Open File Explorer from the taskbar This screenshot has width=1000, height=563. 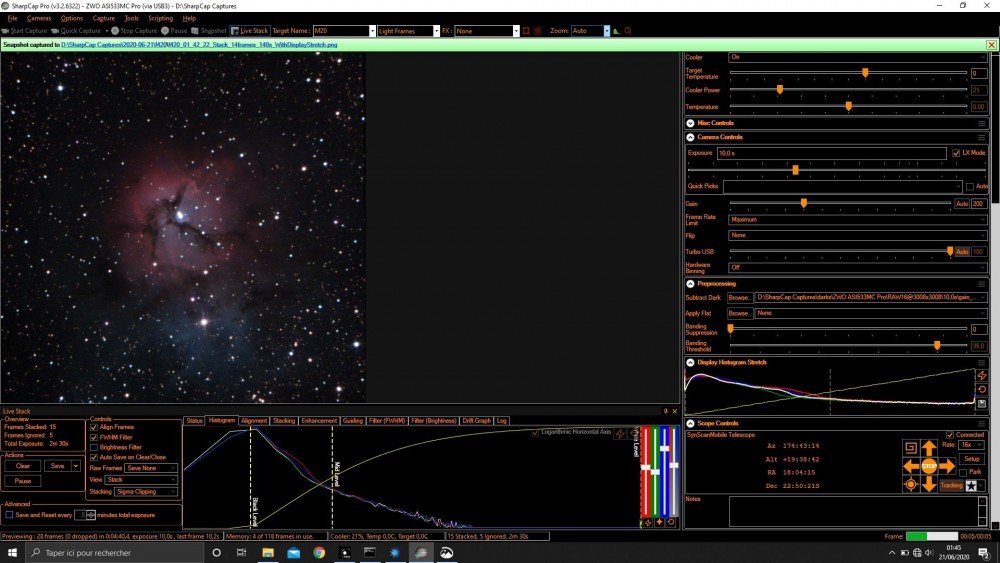pyautogui.click(x=268, y=553)
